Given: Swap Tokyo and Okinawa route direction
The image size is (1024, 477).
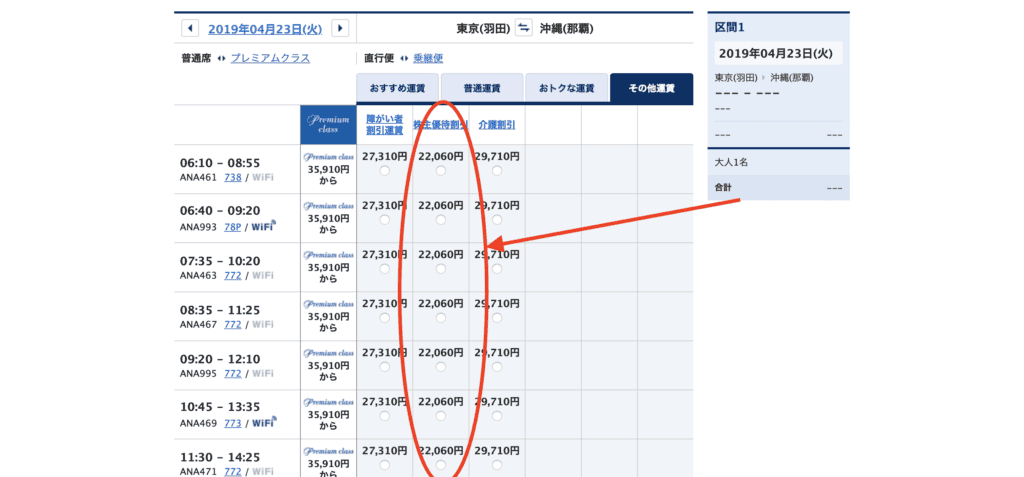Looking at the screenshot, I should pos(524,28).
